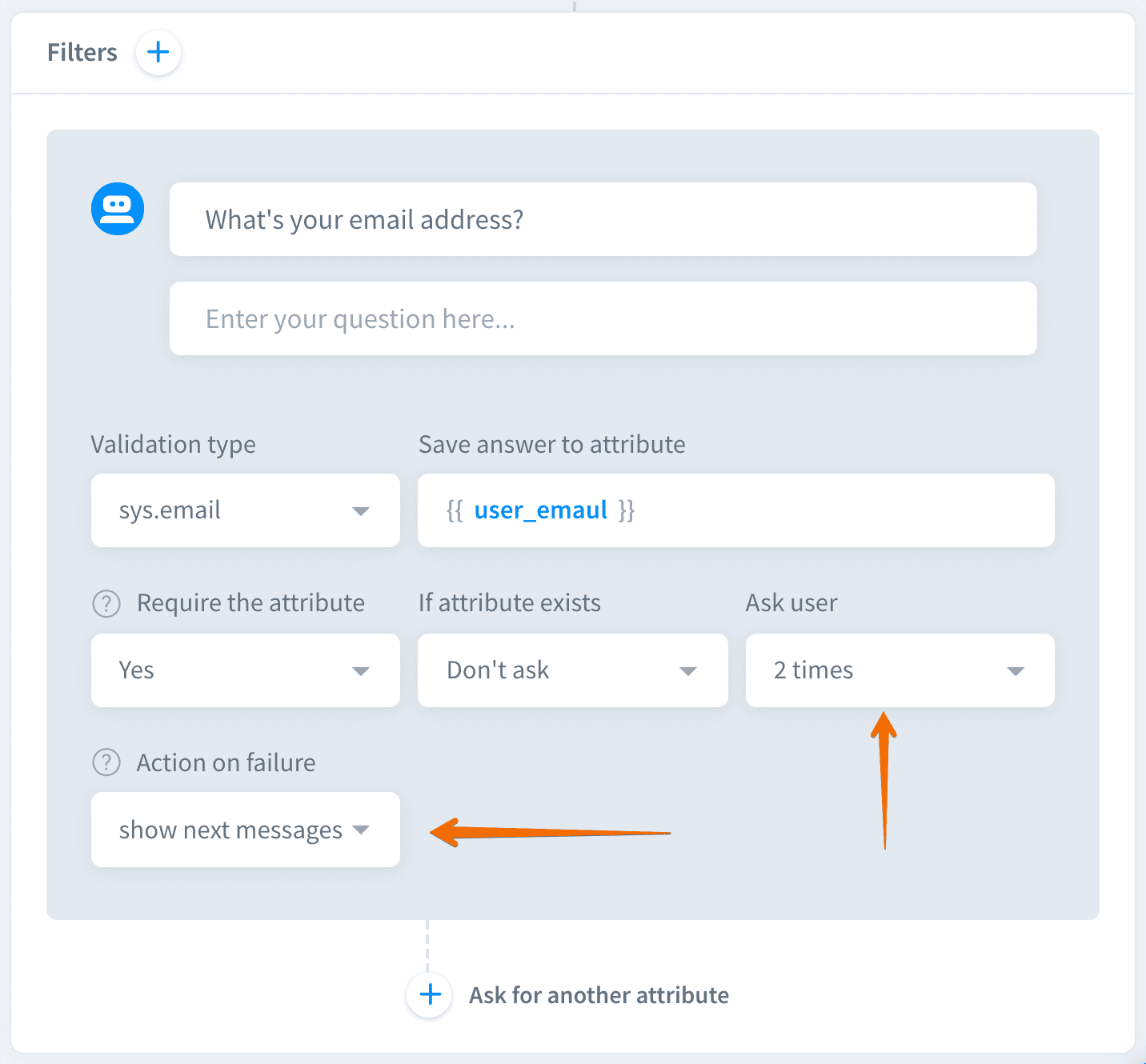Click the arrow on the Don't ask dropdown

(688, 671)
